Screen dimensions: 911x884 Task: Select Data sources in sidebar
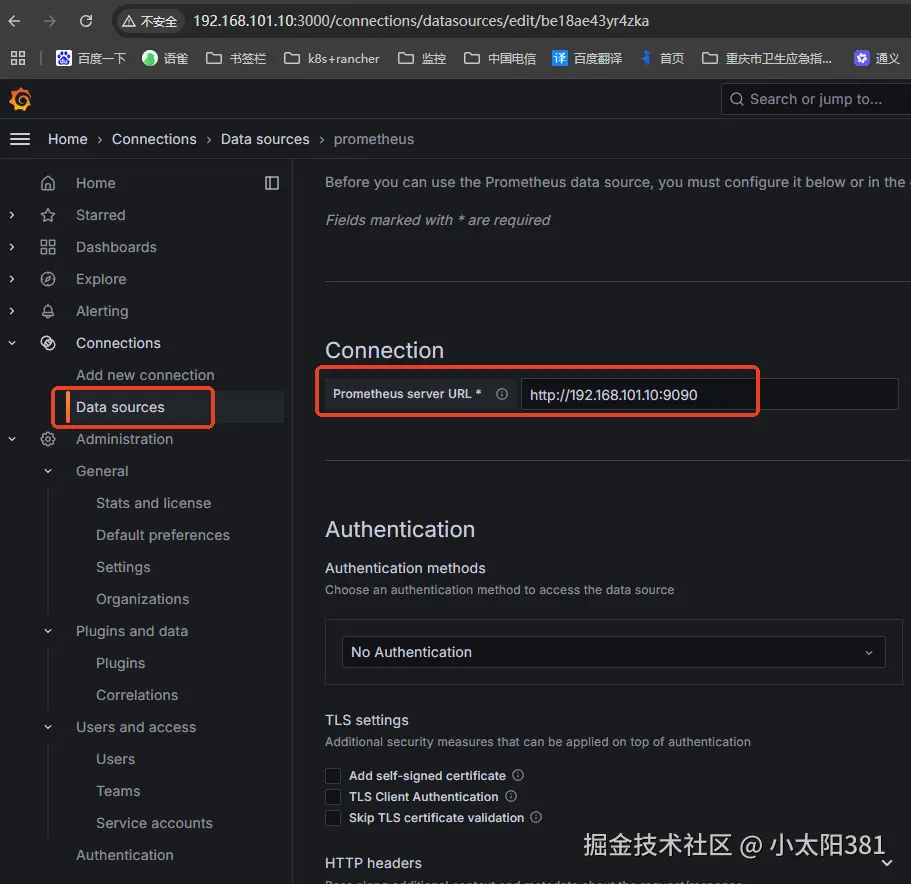tap(120, 407)
